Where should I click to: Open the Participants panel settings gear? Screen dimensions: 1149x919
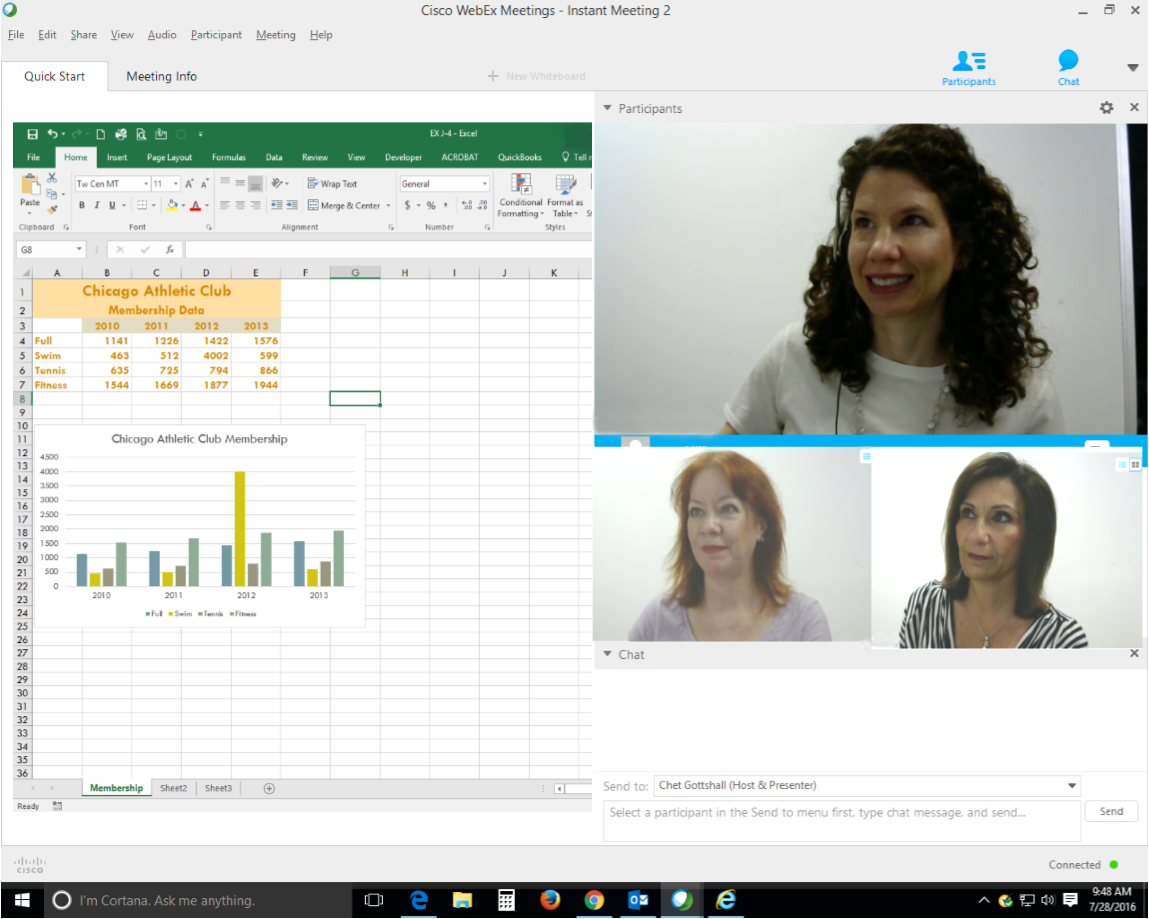point(1106,107)
